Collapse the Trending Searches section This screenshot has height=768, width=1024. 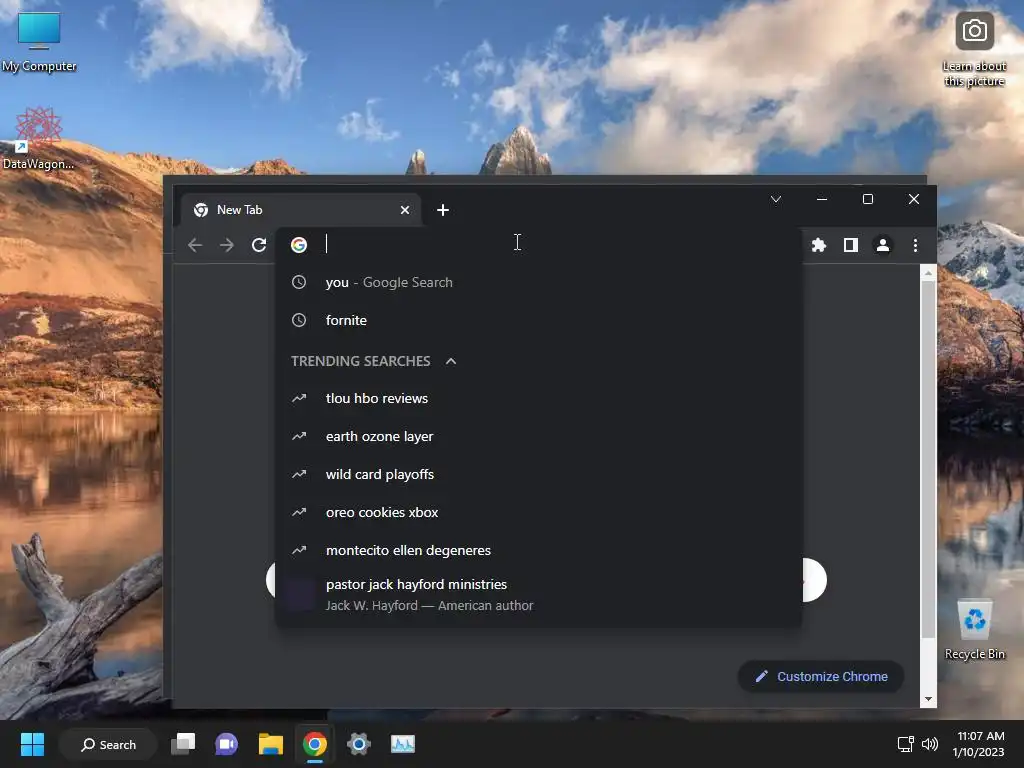point(451,361)
